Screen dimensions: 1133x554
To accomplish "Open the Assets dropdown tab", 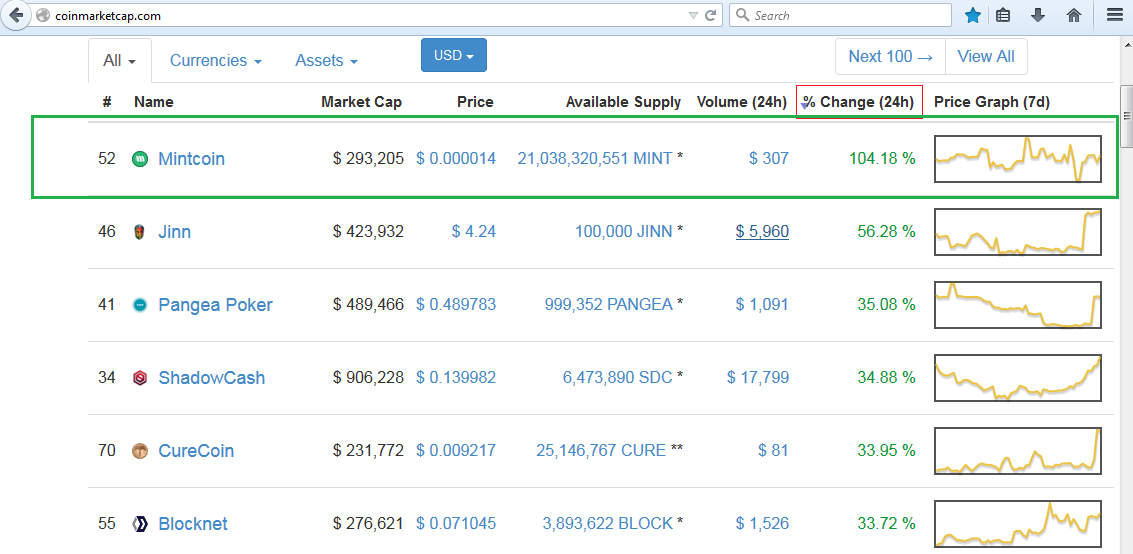I will click(x=326, y=61).
